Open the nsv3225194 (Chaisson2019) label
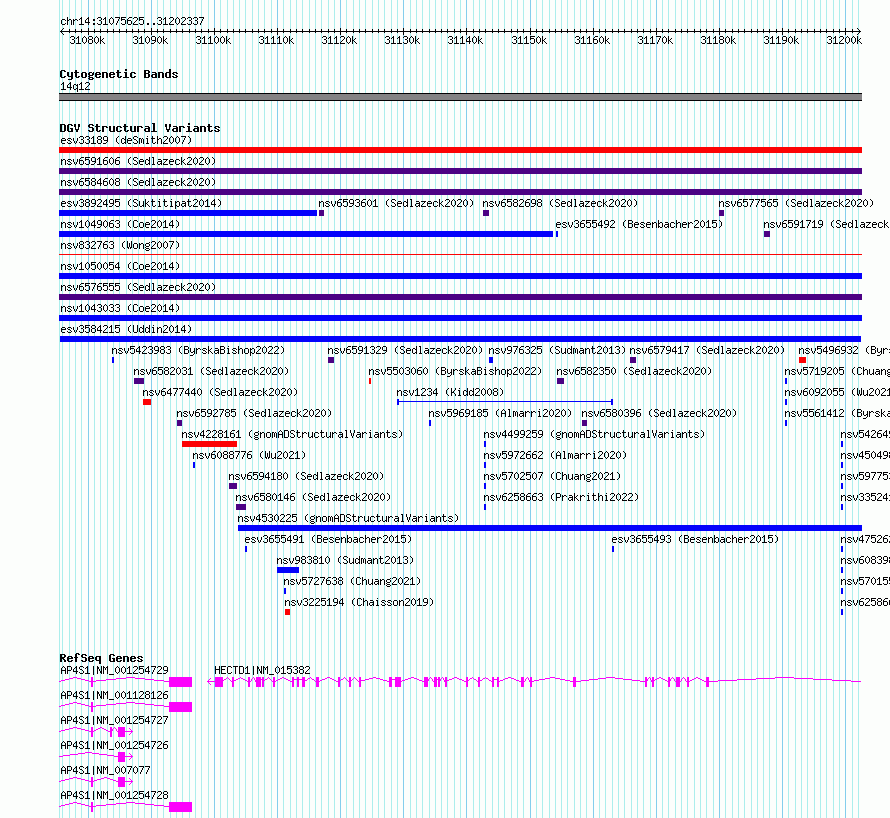 pos(359,602)
